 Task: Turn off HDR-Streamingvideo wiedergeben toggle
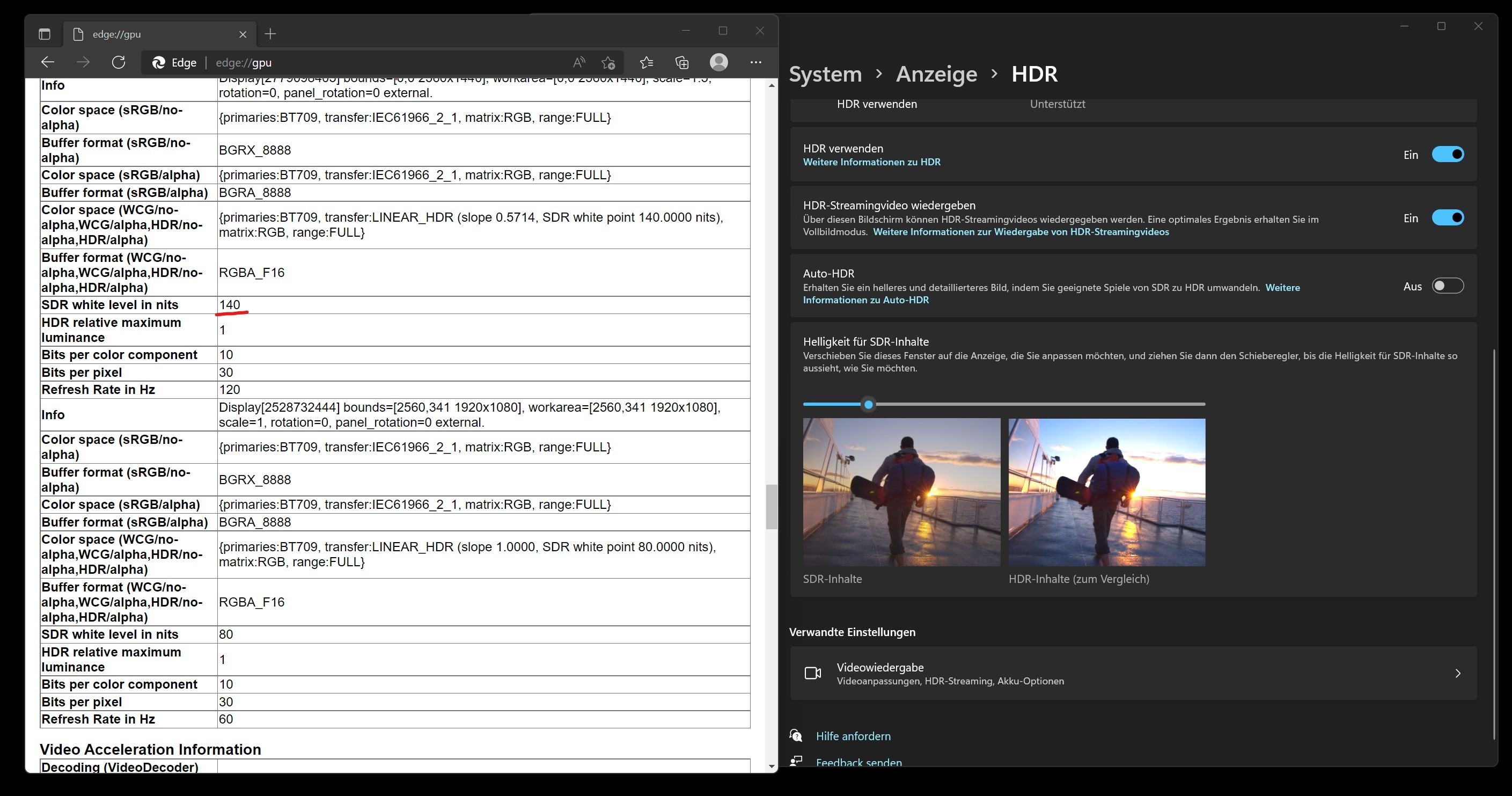tap(1448, 218)
